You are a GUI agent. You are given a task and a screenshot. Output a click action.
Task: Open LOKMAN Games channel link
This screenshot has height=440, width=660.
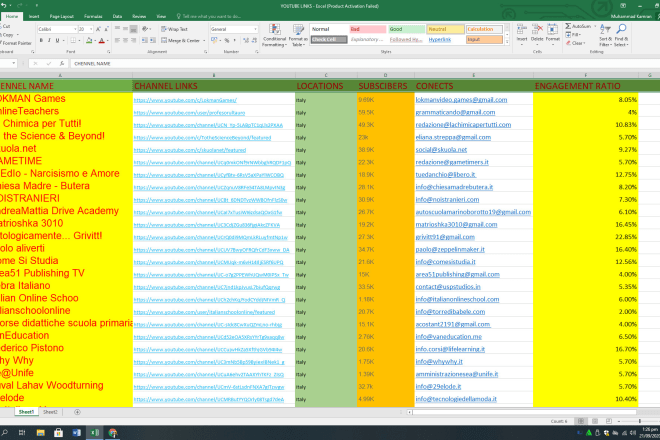pyautogui.click(x=185, y=100)
